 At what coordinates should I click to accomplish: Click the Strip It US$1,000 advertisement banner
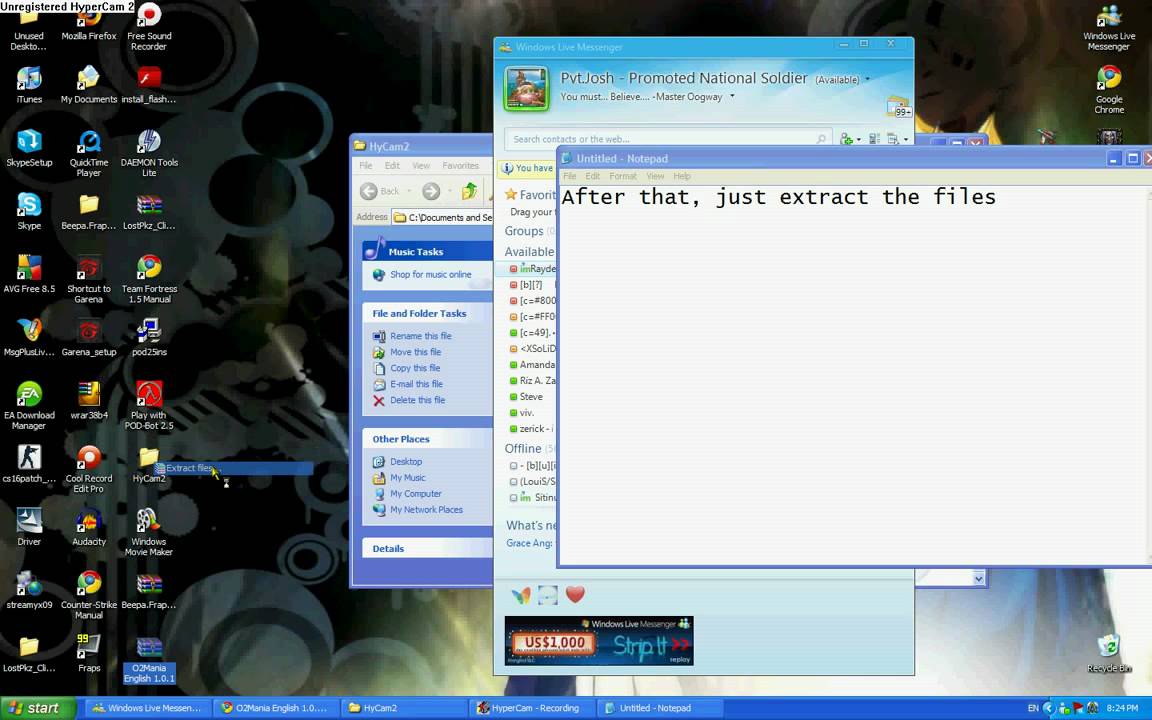[599, 641]
